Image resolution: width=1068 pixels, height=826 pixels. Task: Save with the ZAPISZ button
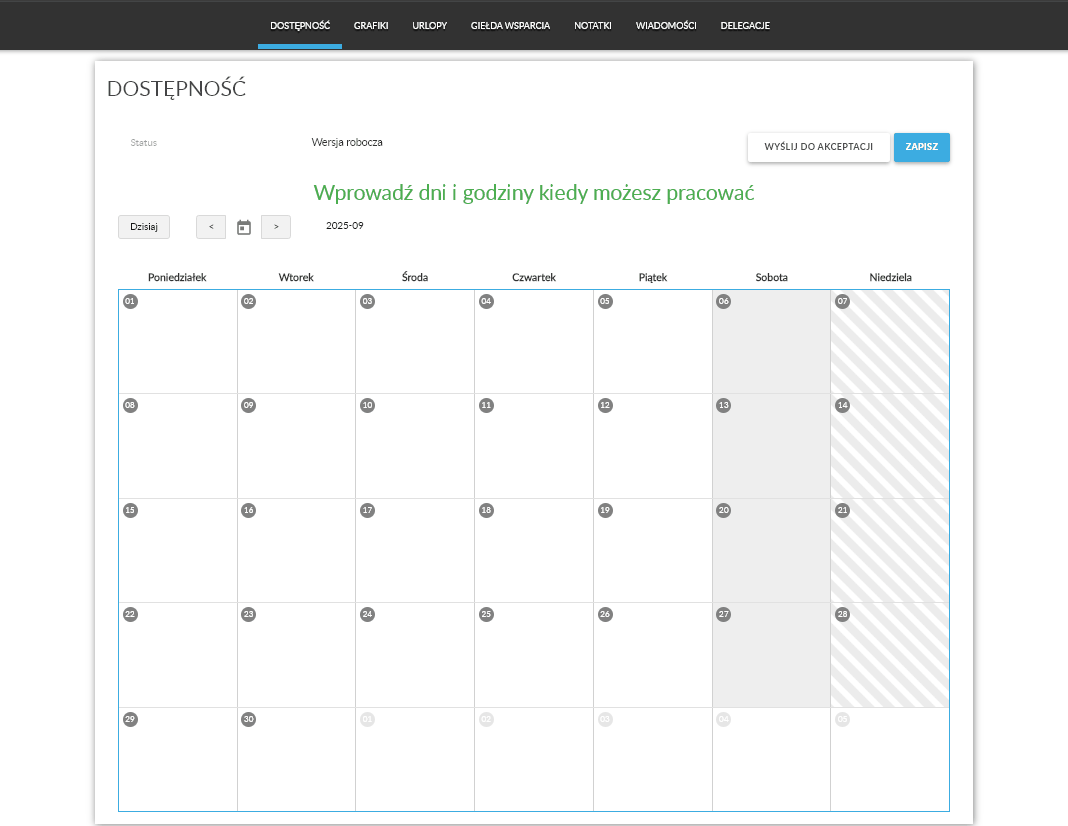coord(922,147)
